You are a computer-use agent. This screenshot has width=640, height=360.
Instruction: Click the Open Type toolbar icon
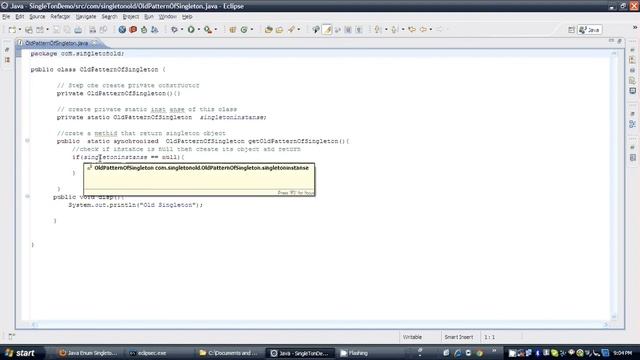[x=269, y=30]
